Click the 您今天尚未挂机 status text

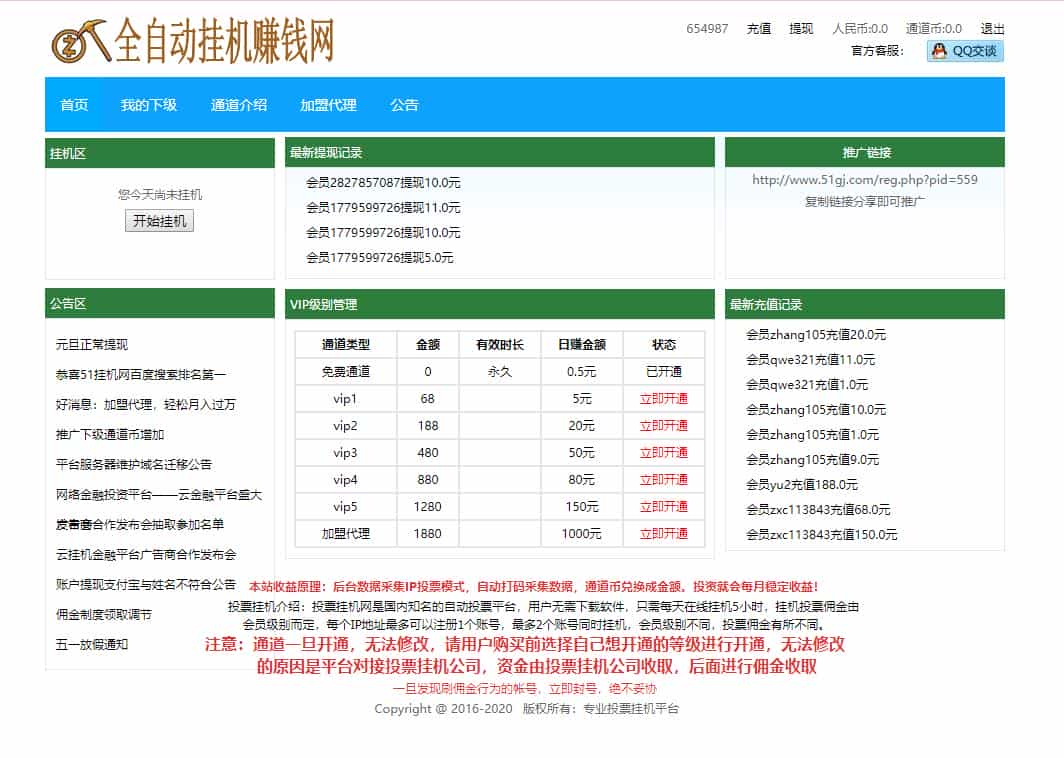[159, 195]
